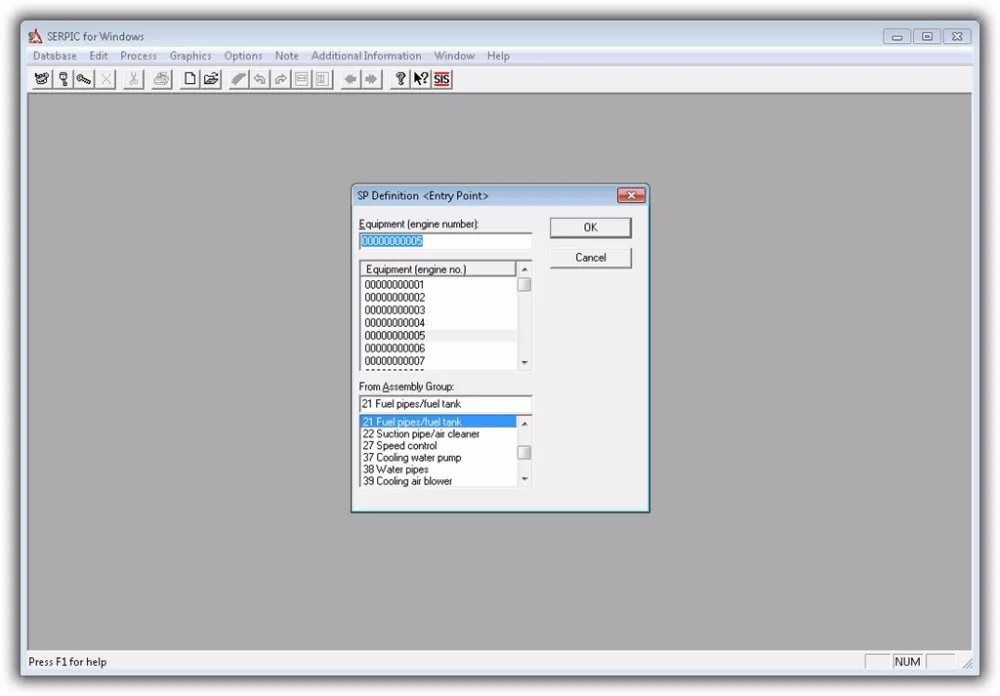The width and height of the screenshot is (1000, 696).
Task: Click the NUM status bar indicator
Action: [x=907, y=662]
